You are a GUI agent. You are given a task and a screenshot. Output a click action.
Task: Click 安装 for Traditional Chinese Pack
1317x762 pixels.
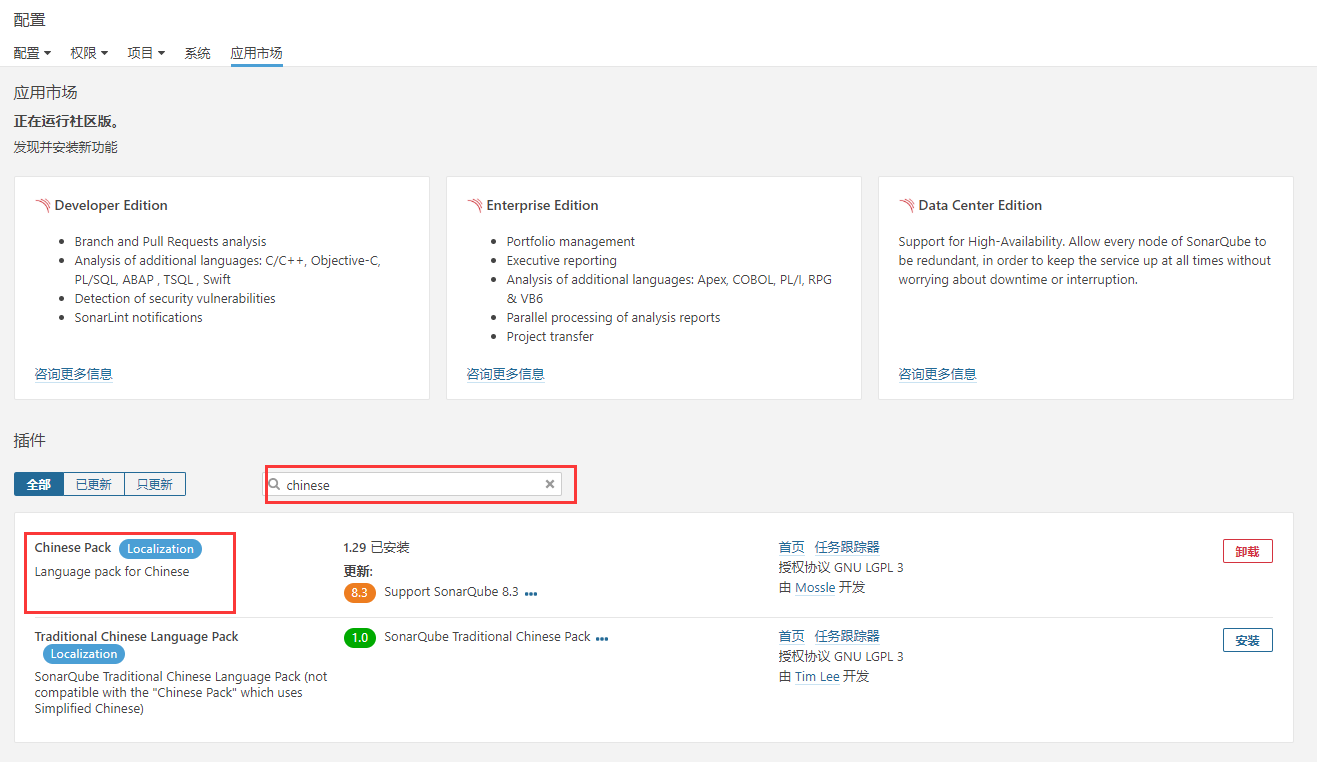(x=1247, y=640)
